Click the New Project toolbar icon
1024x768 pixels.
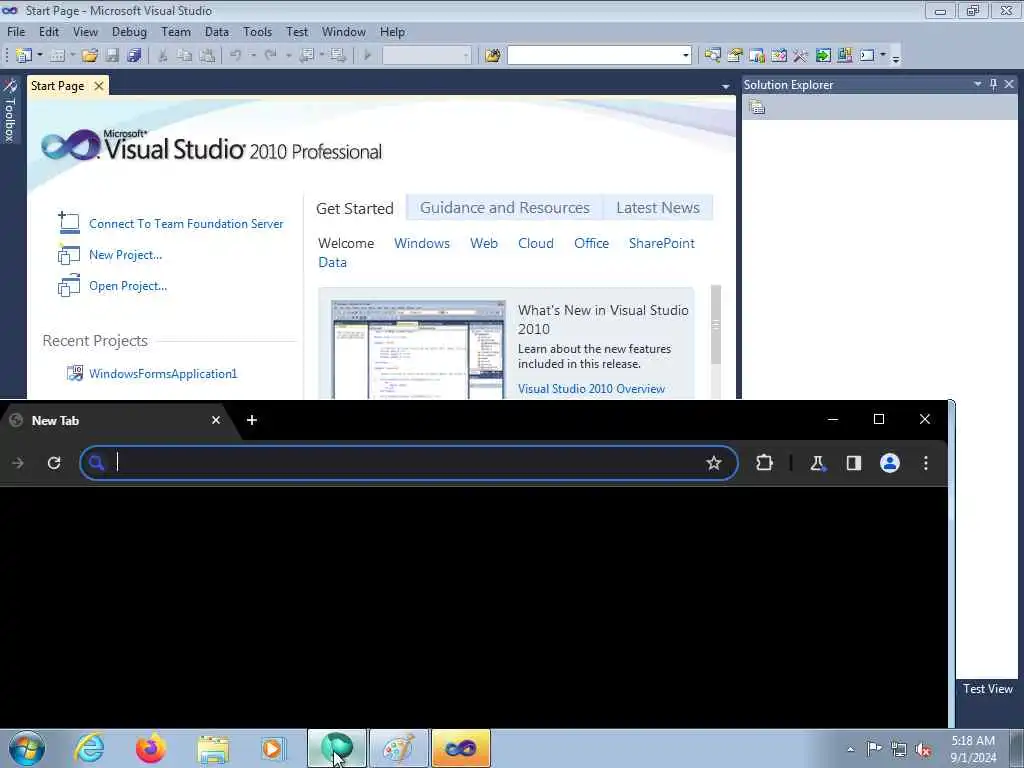(24, 56)
